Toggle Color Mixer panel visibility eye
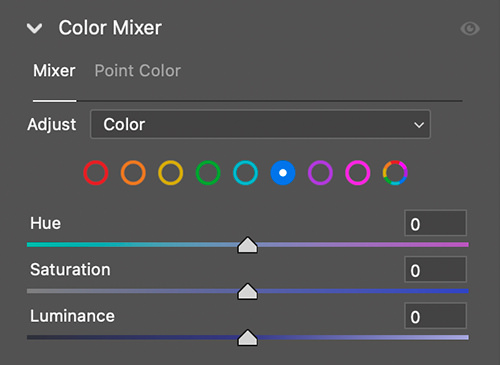Screen dimensions: 500x365 [x=470, y=29]
